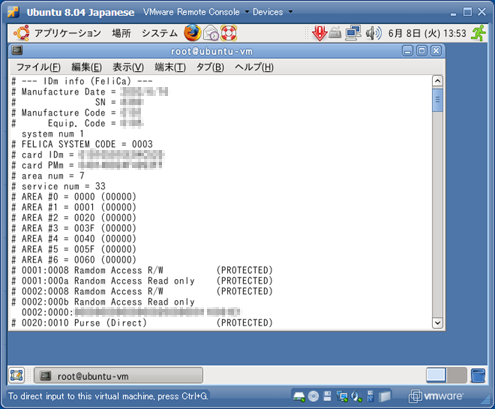
Task: Click the terminal scrollbar down arrow
Action: (x=437, y=323)
